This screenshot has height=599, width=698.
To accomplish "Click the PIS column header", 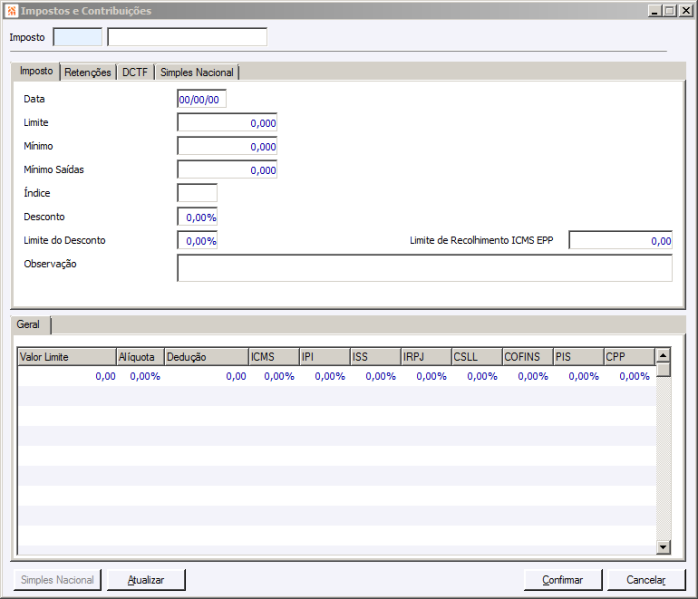I will tap(578, 357).
